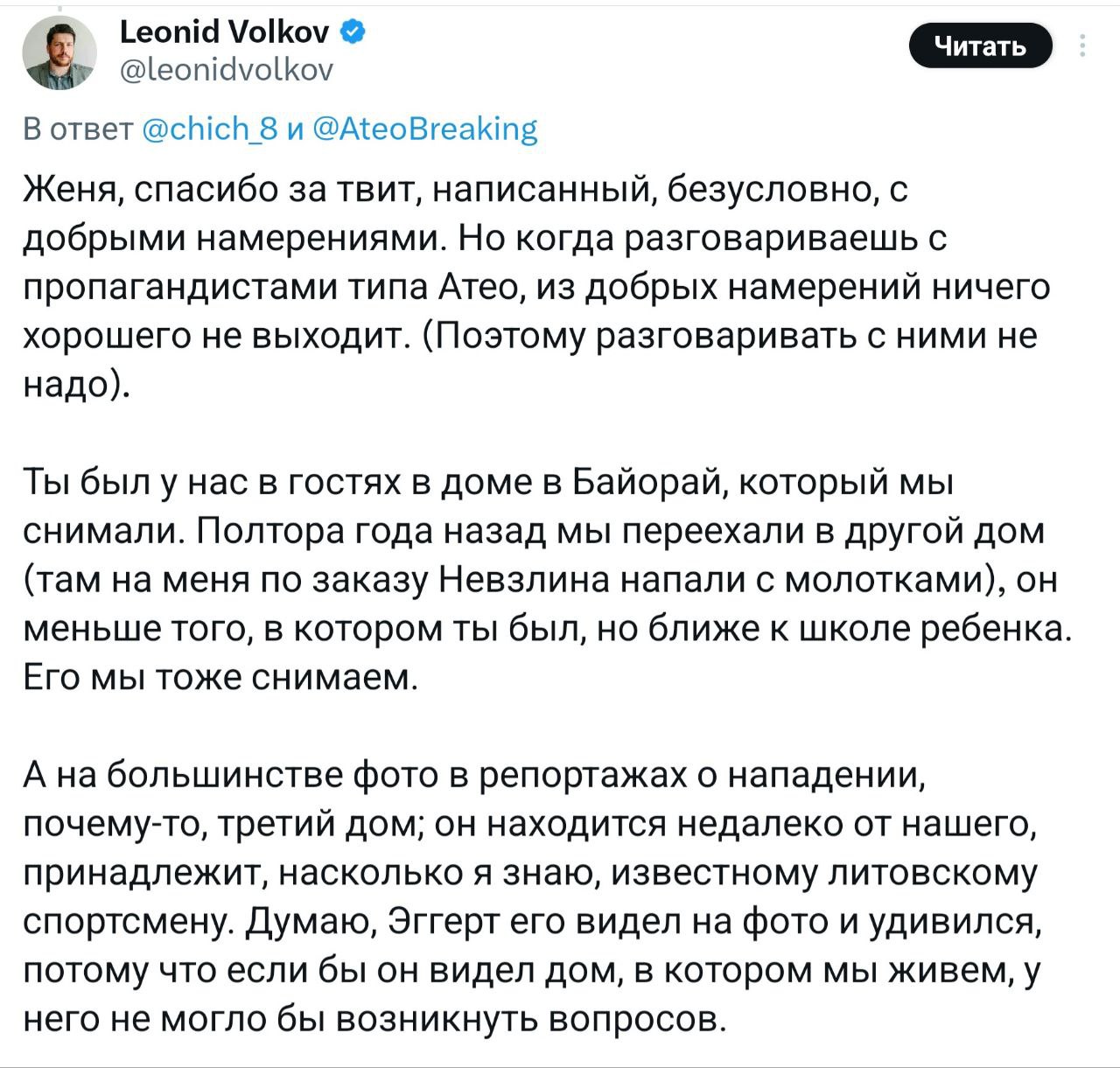Follow the account with the Читать button
Viewport: 1120px width, 1068px height.
point(981,45)
